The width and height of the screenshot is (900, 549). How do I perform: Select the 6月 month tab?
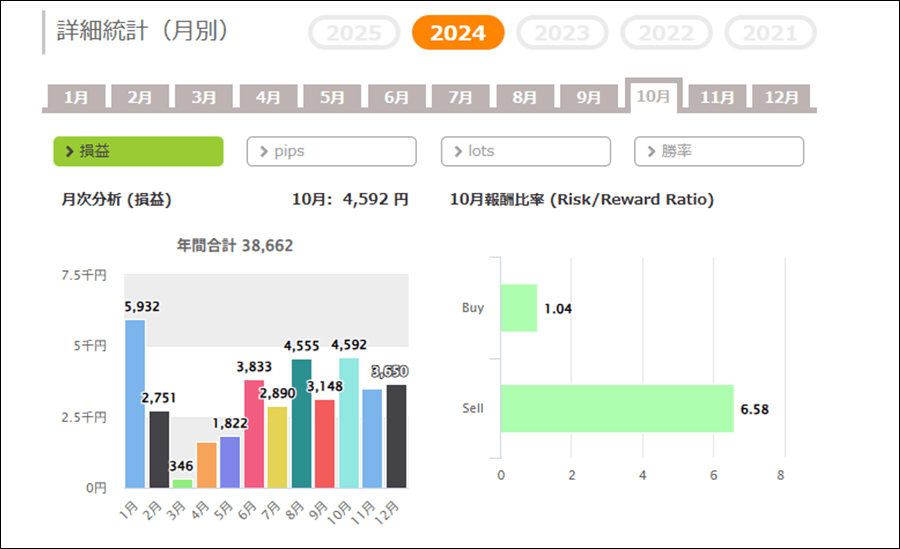point(397,97)
